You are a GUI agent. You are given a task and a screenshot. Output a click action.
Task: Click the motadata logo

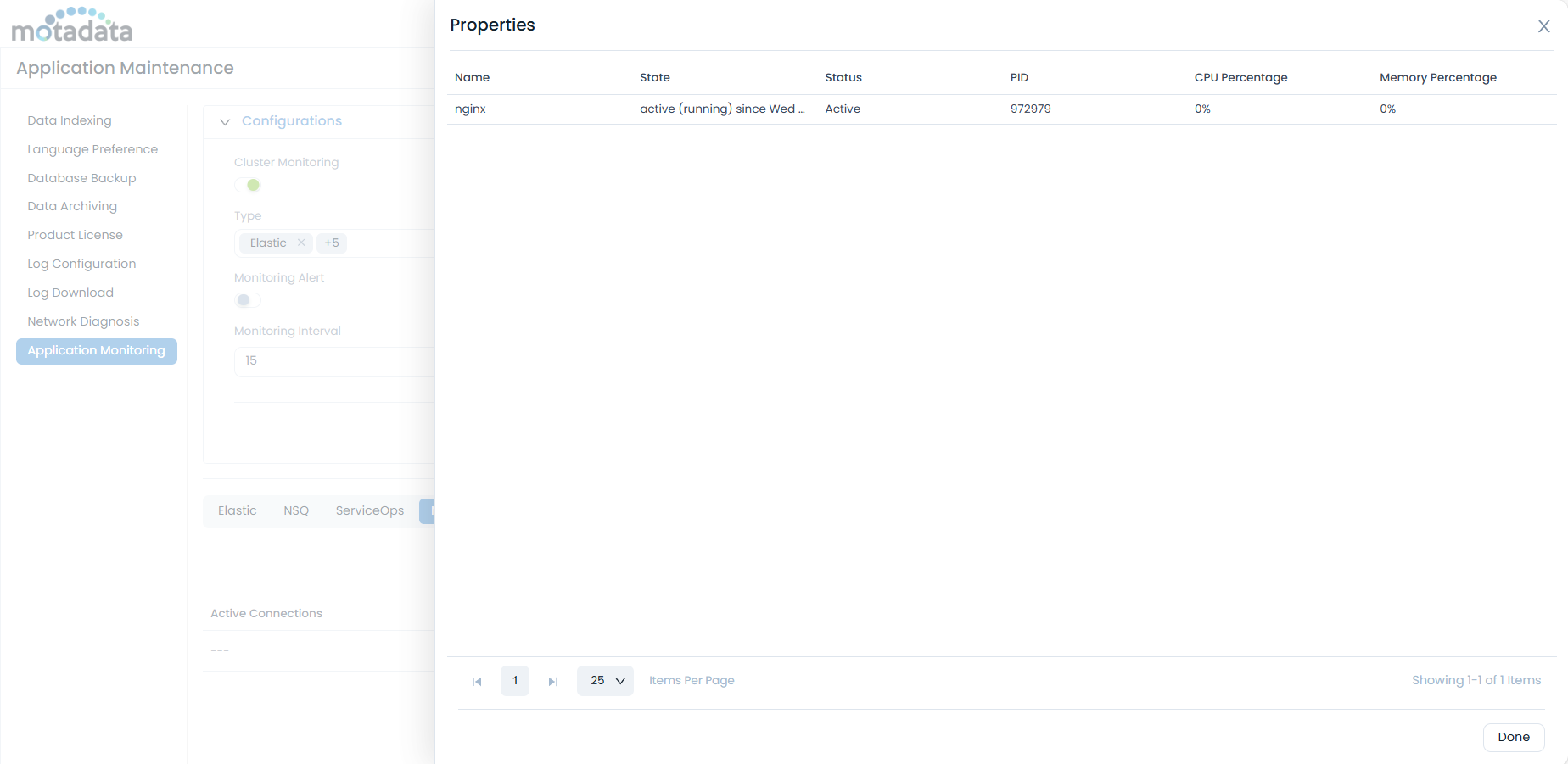(72, 24)
